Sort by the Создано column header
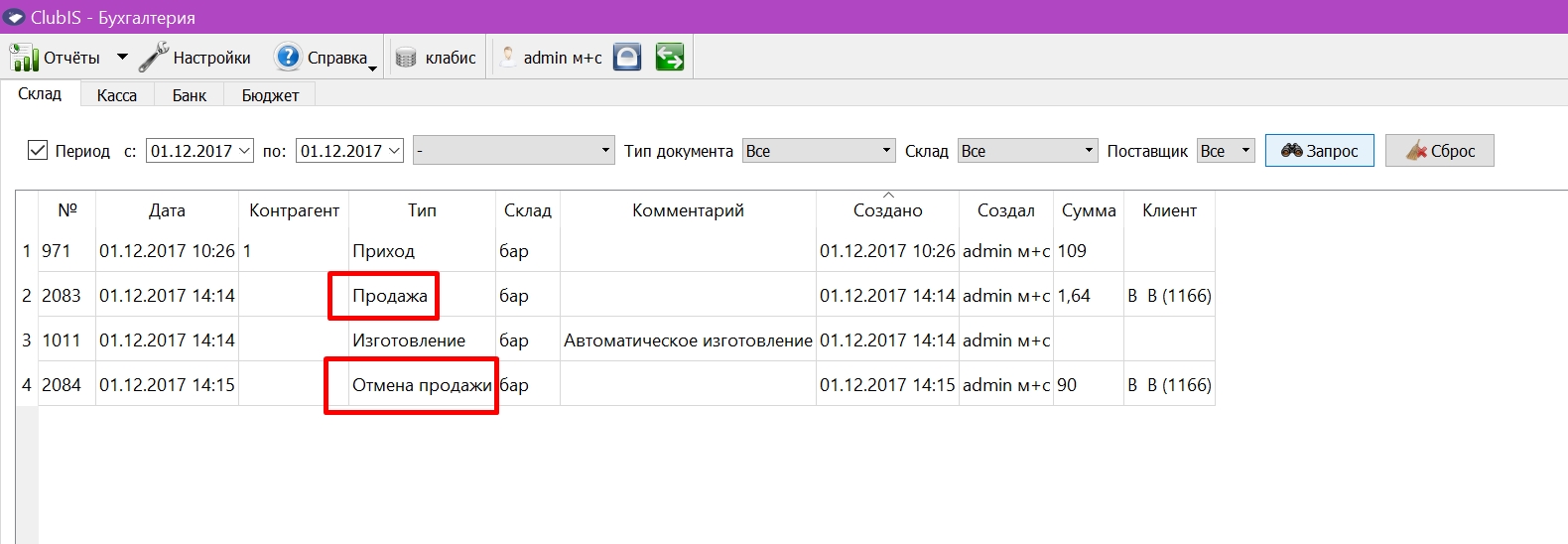The image size is (1568, 544). [887, 210]
